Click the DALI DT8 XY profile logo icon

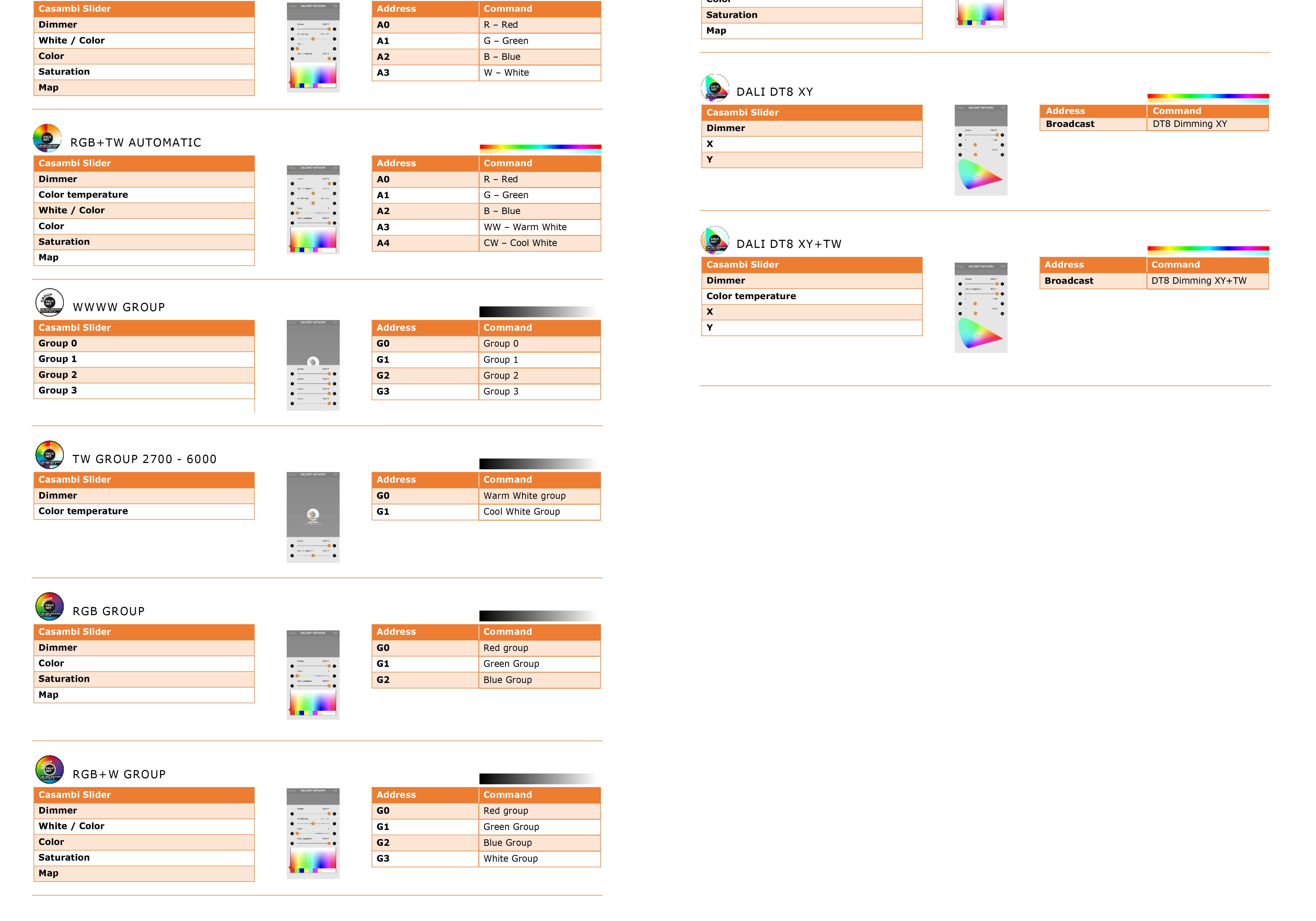tap(715, 88)
